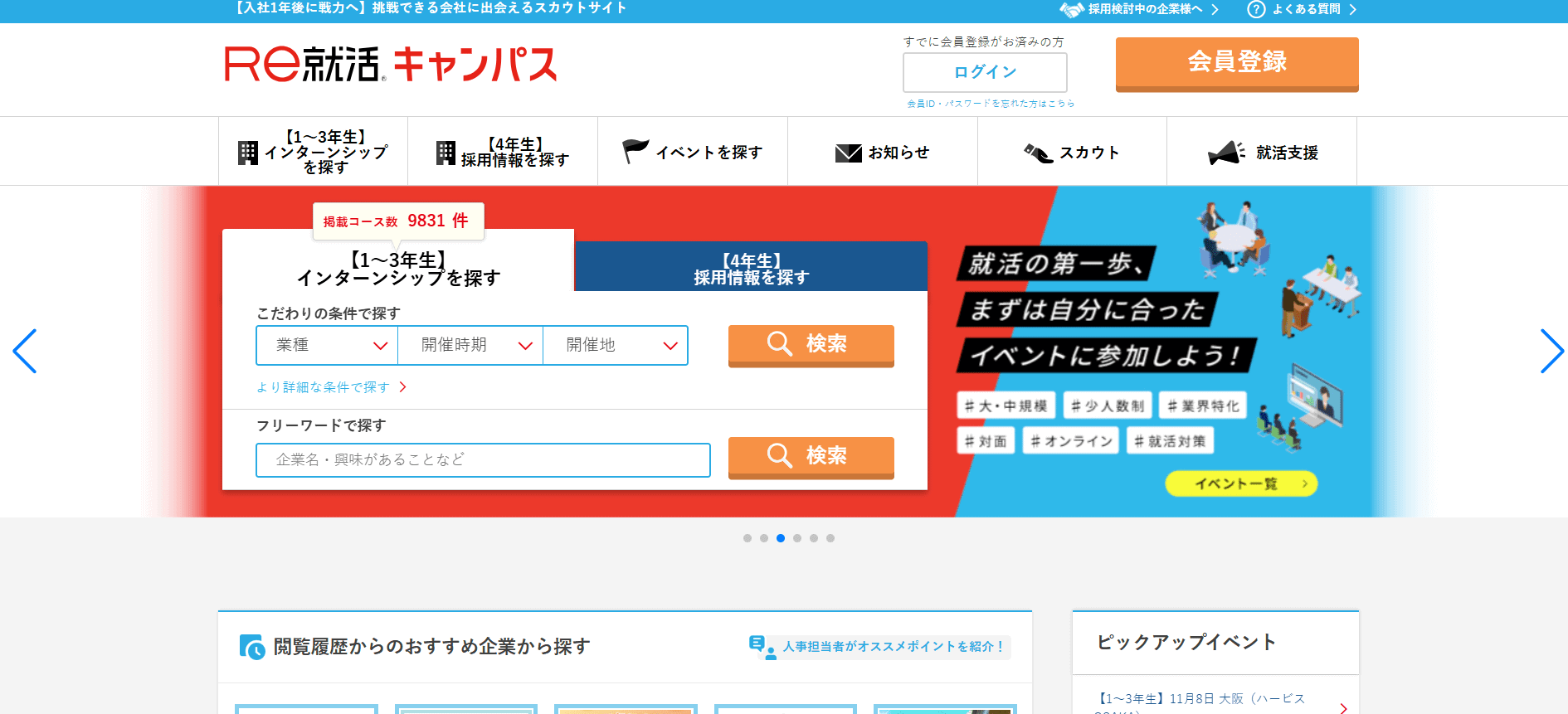Click the yellow イベント一覧 button
Screen dimensions: 1568x714
point(1241,483)
